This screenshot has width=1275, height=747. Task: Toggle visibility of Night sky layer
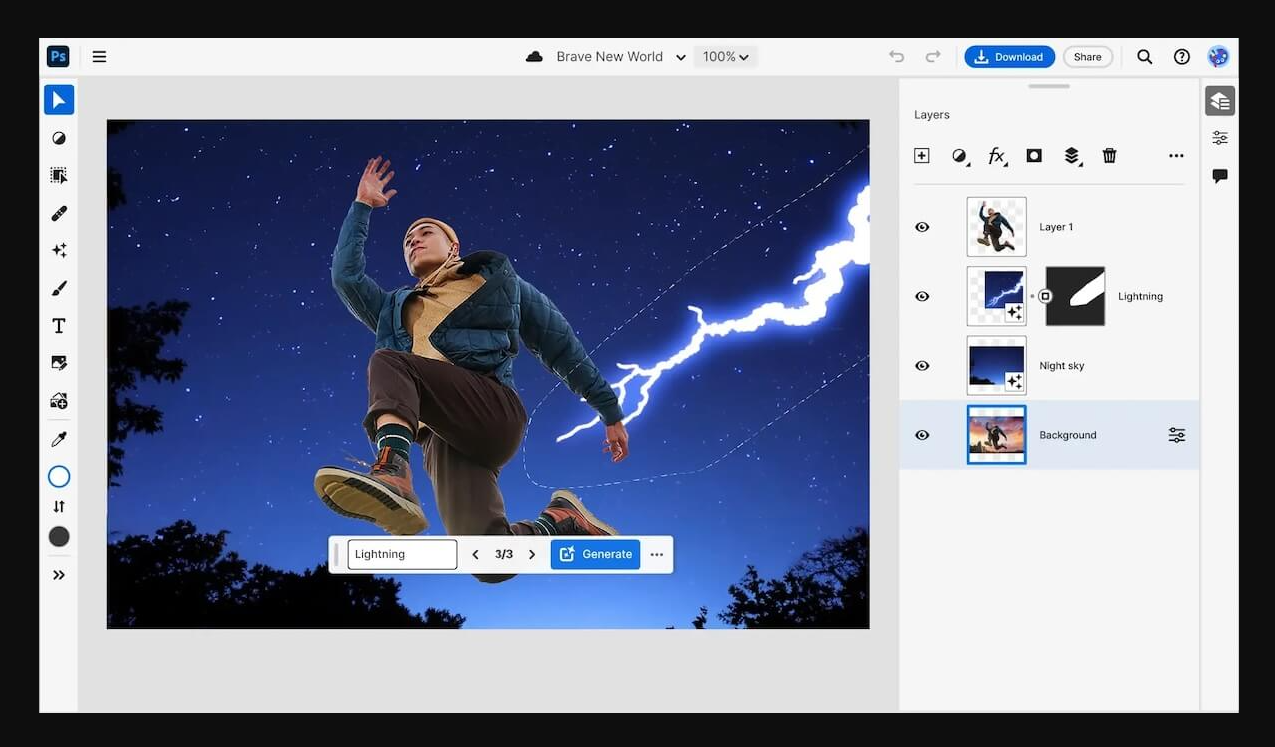[922, 366]
